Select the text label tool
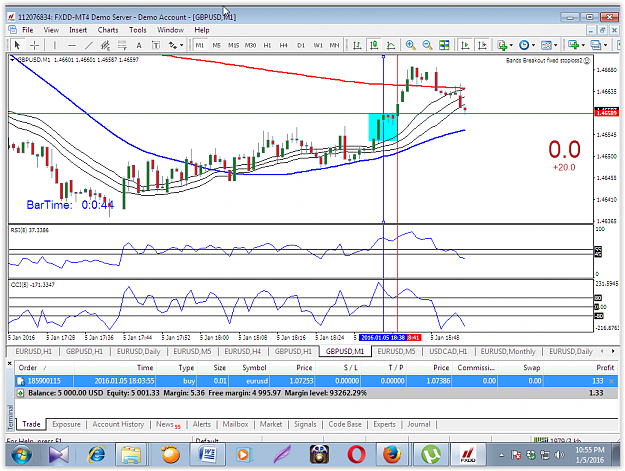625x471 pixels. [x=156, y=45]
